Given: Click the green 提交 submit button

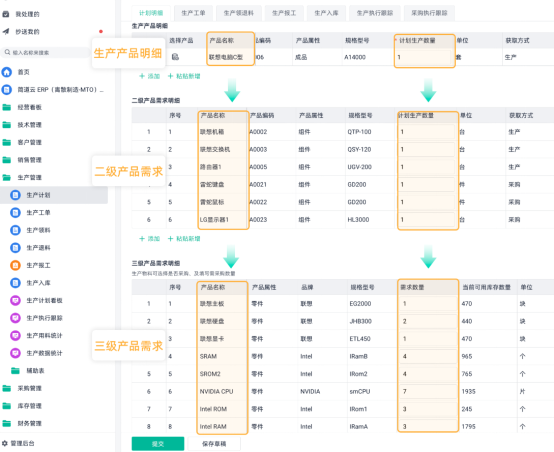Looking at the screenshot, I should (x=158, y=444).
